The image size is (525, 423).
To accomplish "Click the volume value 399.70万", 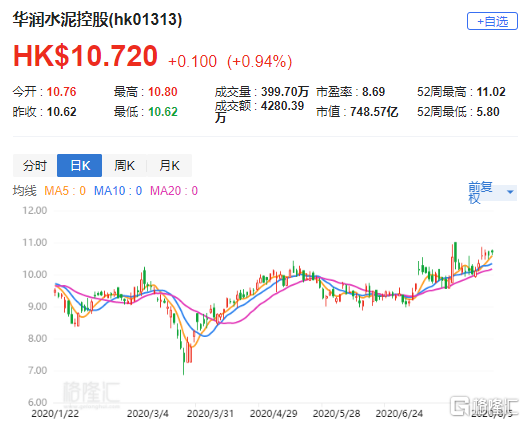I will (x=285, y=92).
